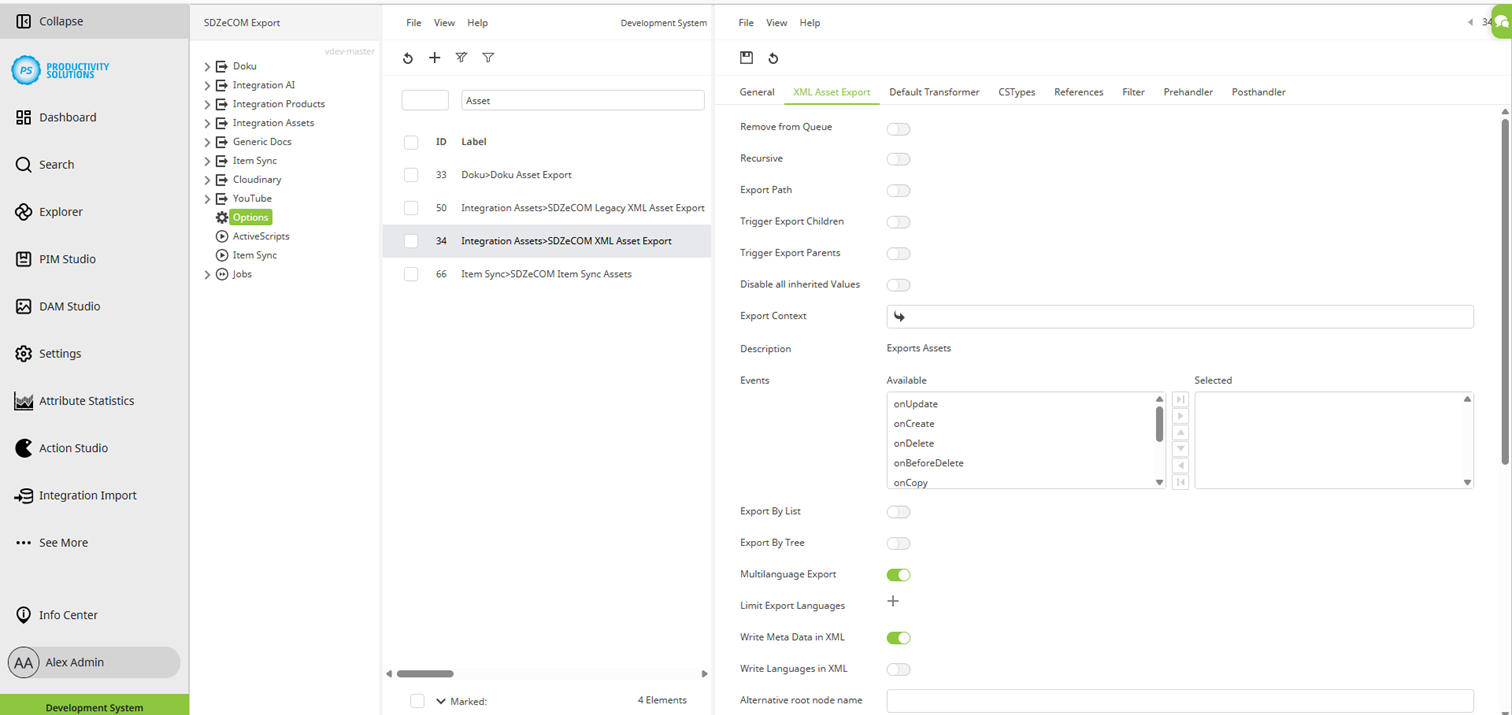Click the plus icon for Limit Export Languages
Viewport: 1512px width, 715px height.
(893, 601)
